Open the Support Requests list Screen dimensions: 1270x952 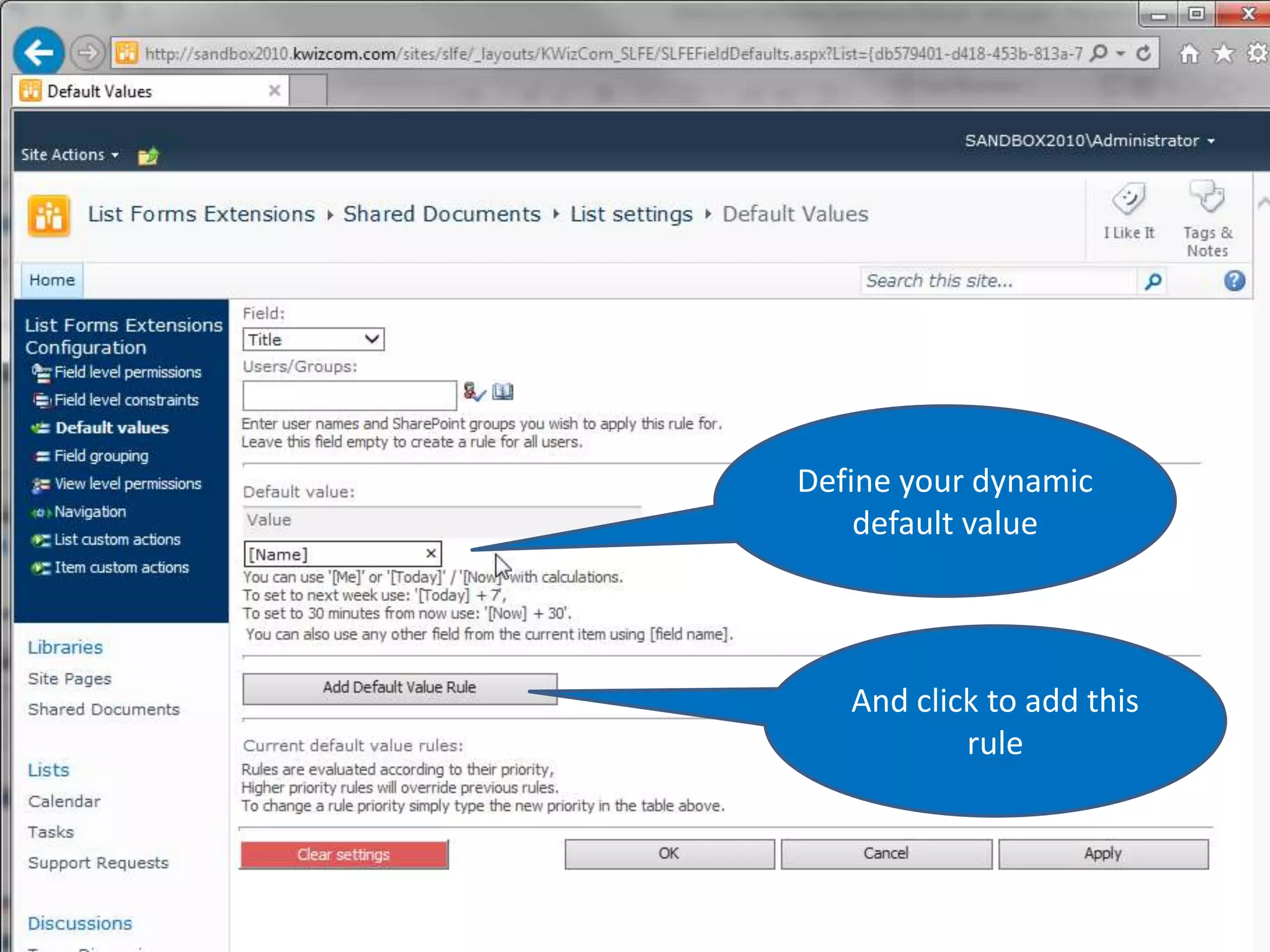pos(98,863)
